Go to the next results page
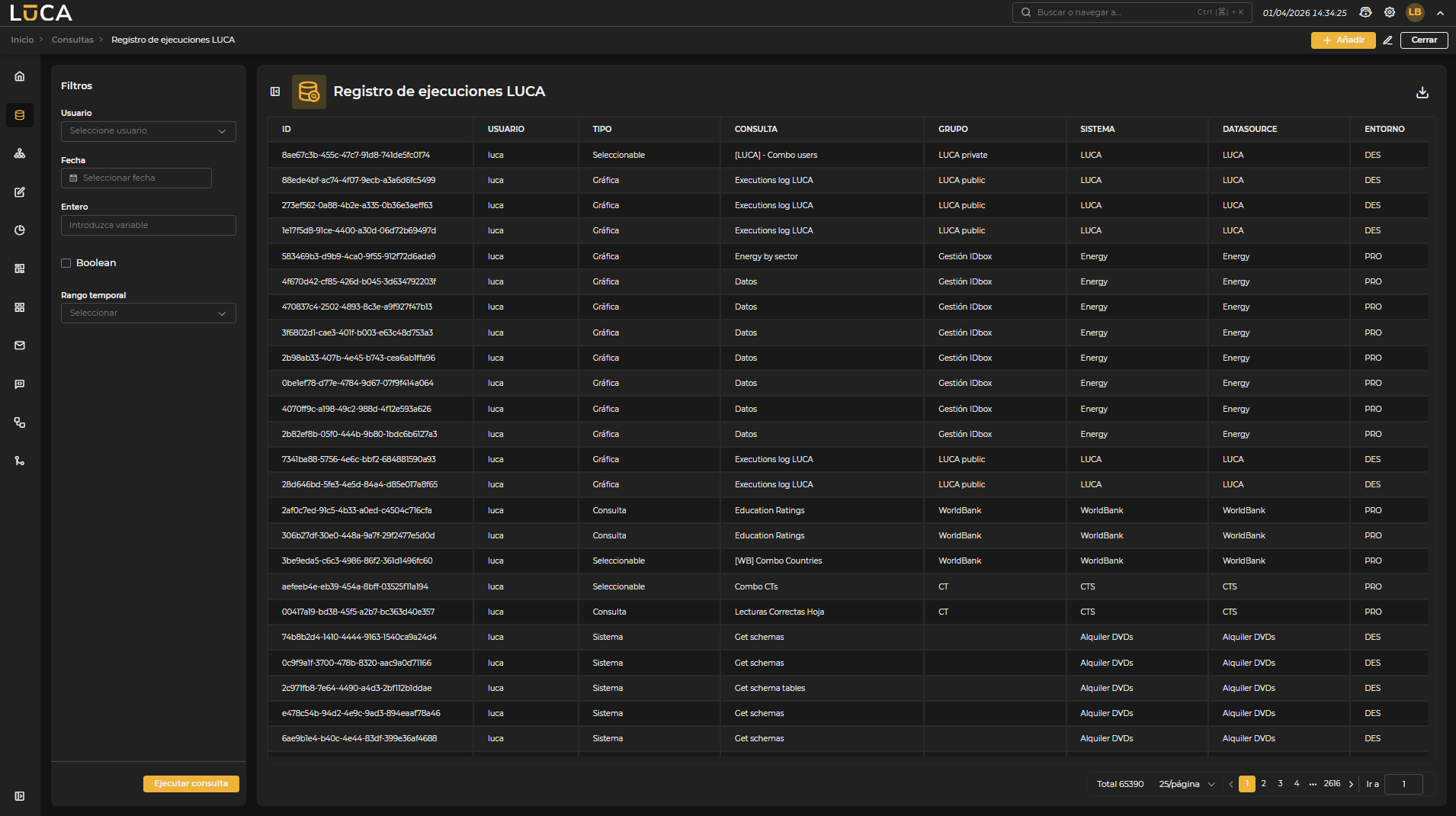Screen dimensions: 1456x816 [1352, 784]
